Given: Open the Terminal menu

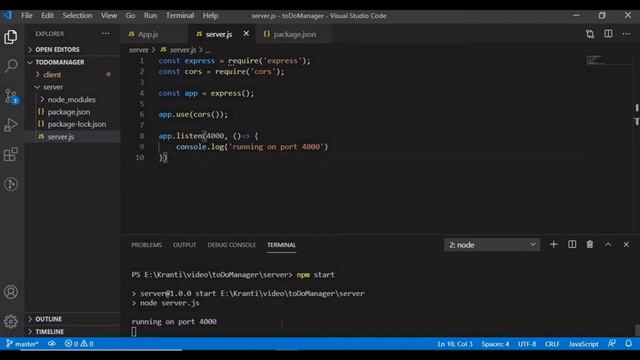Looking at the screenshot, I should tap(180, 16).
